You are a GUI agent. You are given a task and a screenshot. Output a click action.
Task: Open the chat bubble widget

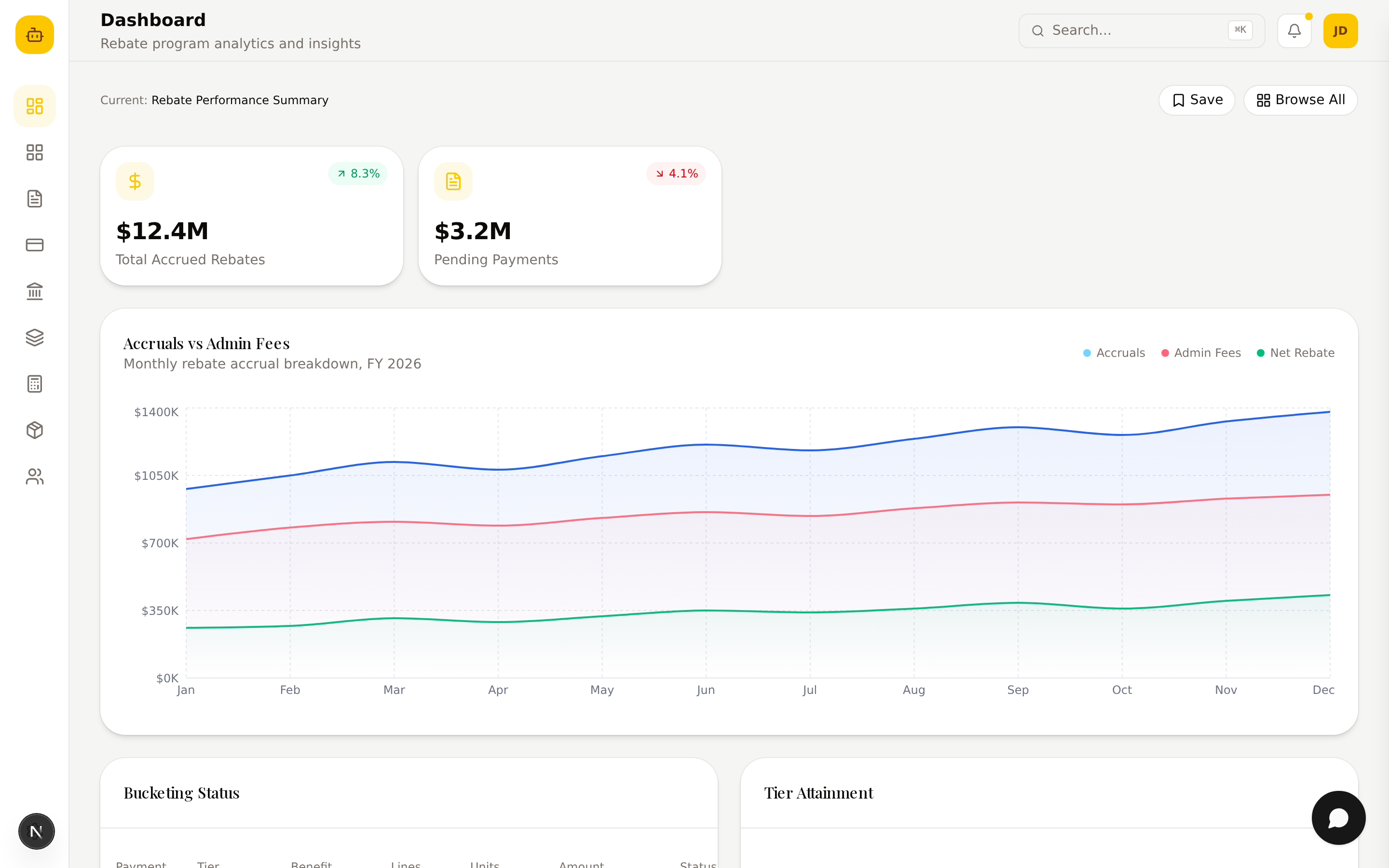[x=1338, y=817]
